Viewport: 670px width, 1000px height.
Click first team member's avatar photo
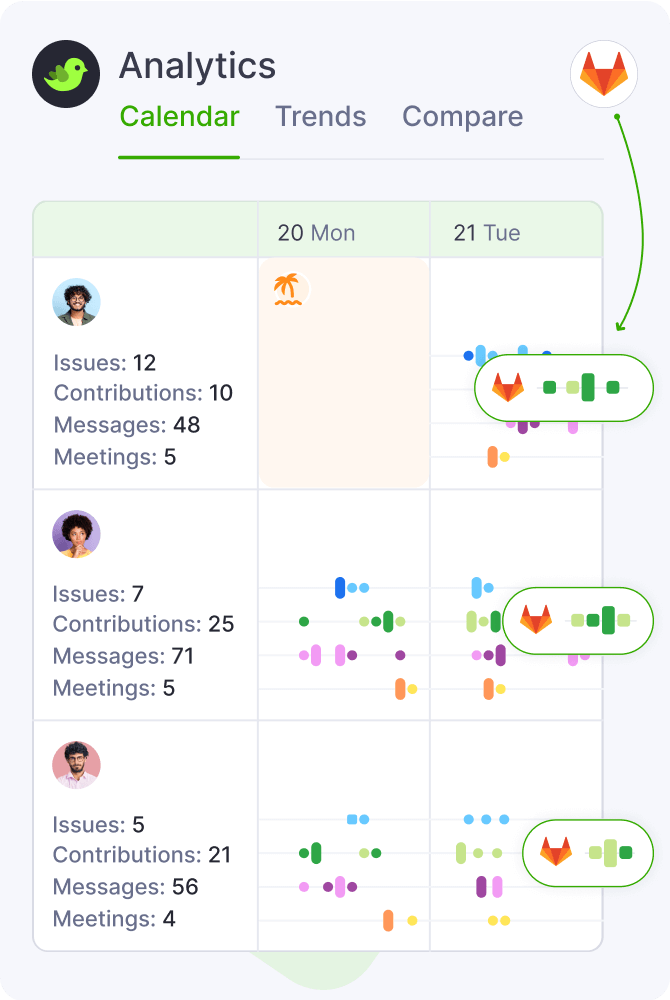pos(77,302)
